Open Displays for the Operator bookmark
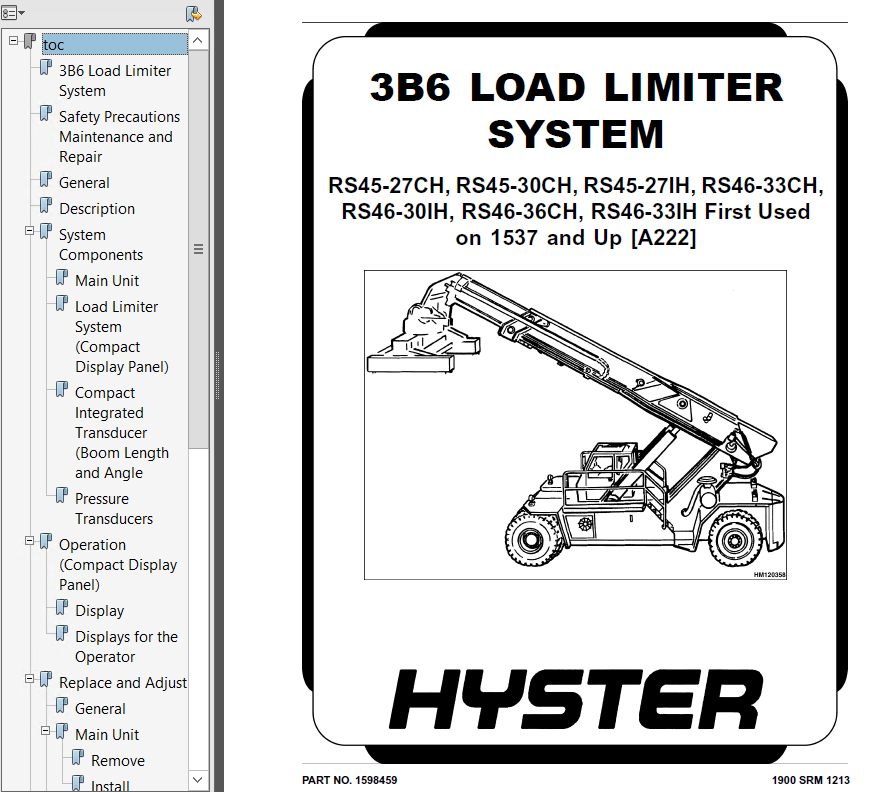This screenshot has width=882, height=792. point(127,646)
